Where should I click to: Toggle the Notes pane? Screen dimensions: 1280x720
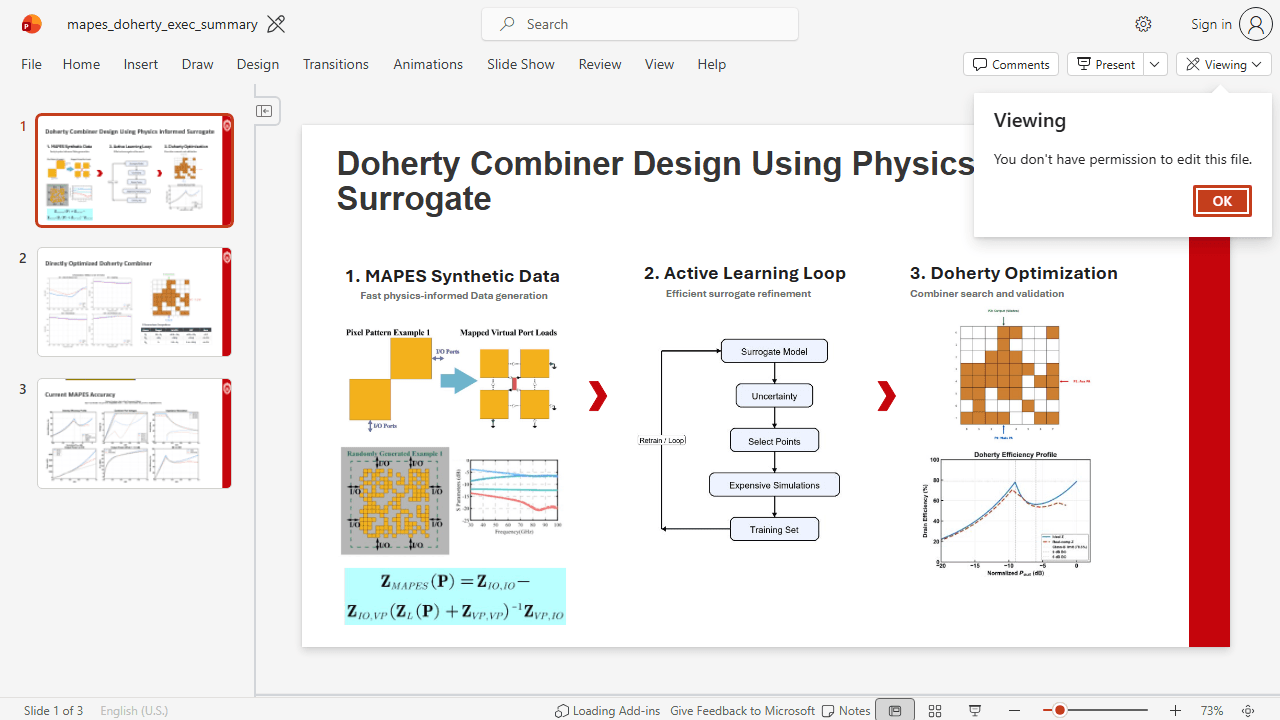point(845,710)
